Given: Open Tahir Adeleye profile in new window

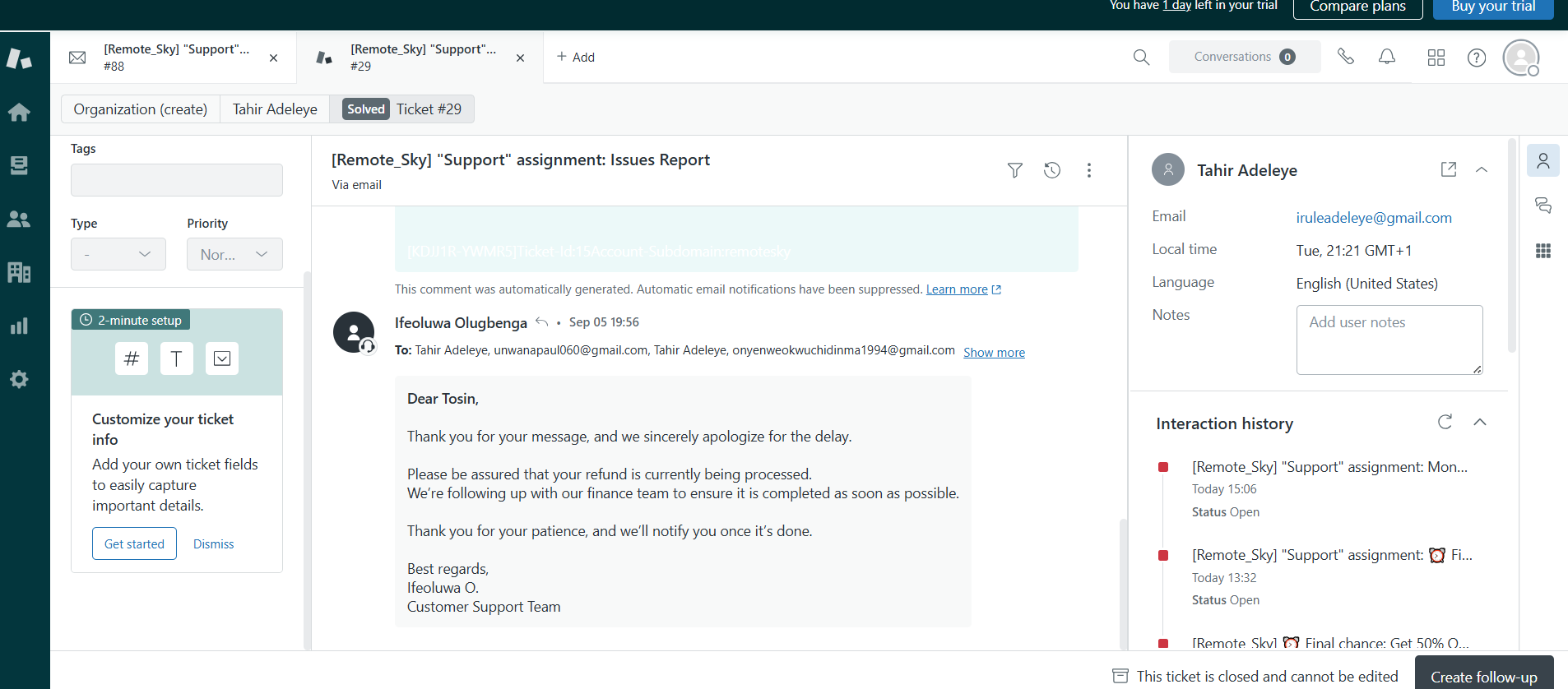Looking at the screenshot, I should pyautogui.click(x=1449, y=169).
